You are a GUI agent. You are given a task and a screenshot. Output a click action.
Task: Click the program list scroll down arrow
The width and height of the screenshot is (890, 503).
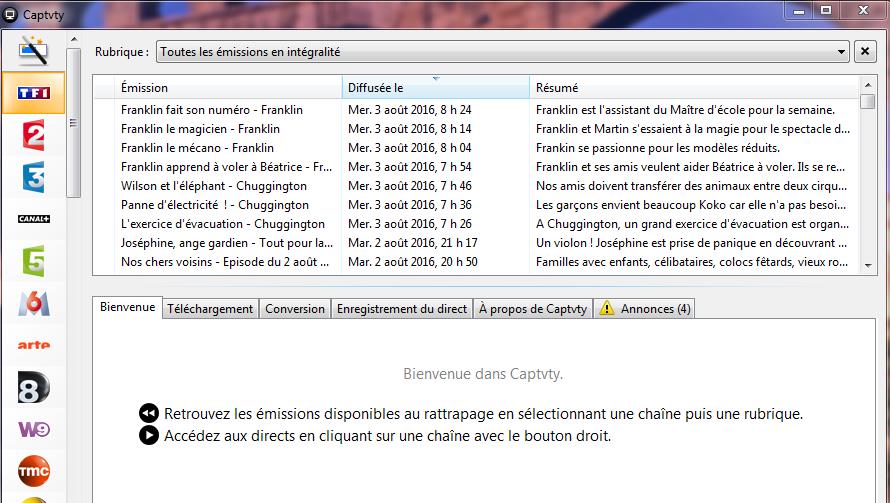868,266
